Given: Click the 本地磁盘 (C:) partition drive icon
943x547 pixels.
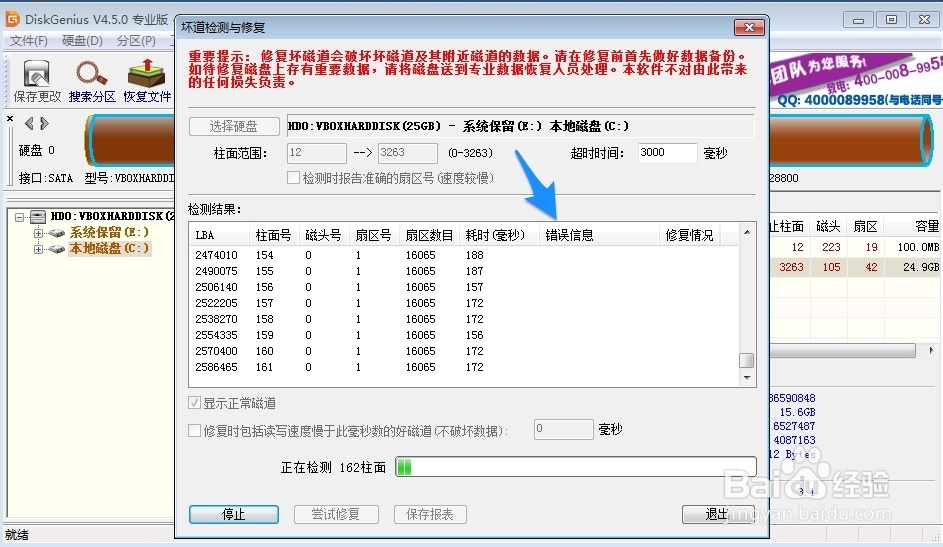Looking at the screenshot, I should tap(57, 249).
